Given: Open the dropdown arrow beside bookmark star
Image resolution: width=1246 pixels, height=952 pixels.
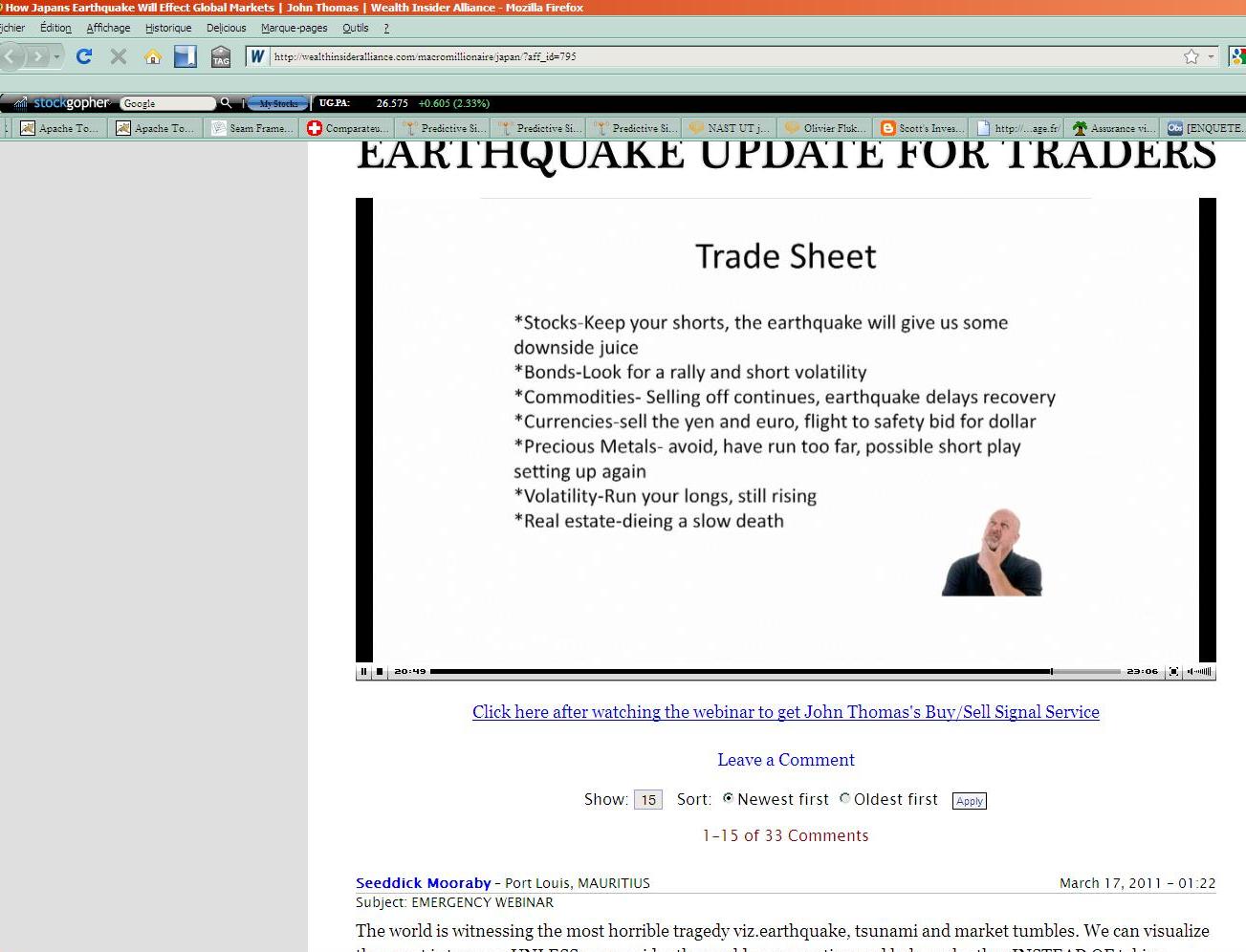Looking at the screenshot, I should pyautogui.click(x=1211, y=56).
